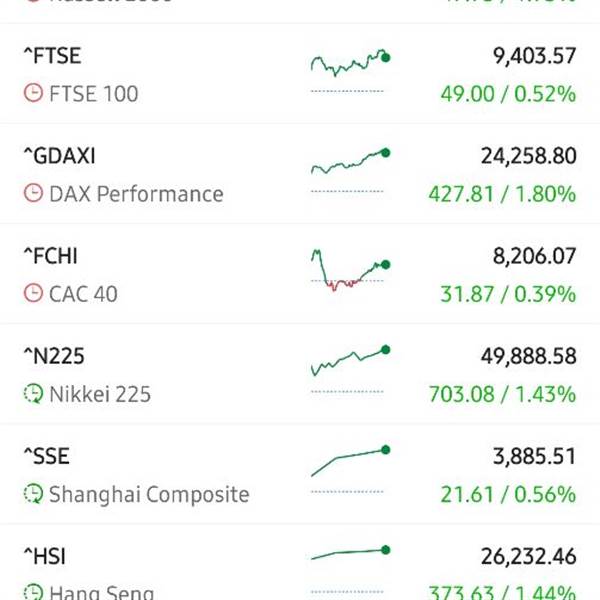Tap the ^HSI mini trend chart
The width and height of the screenshot is (600, 600).
coord(350,554)
